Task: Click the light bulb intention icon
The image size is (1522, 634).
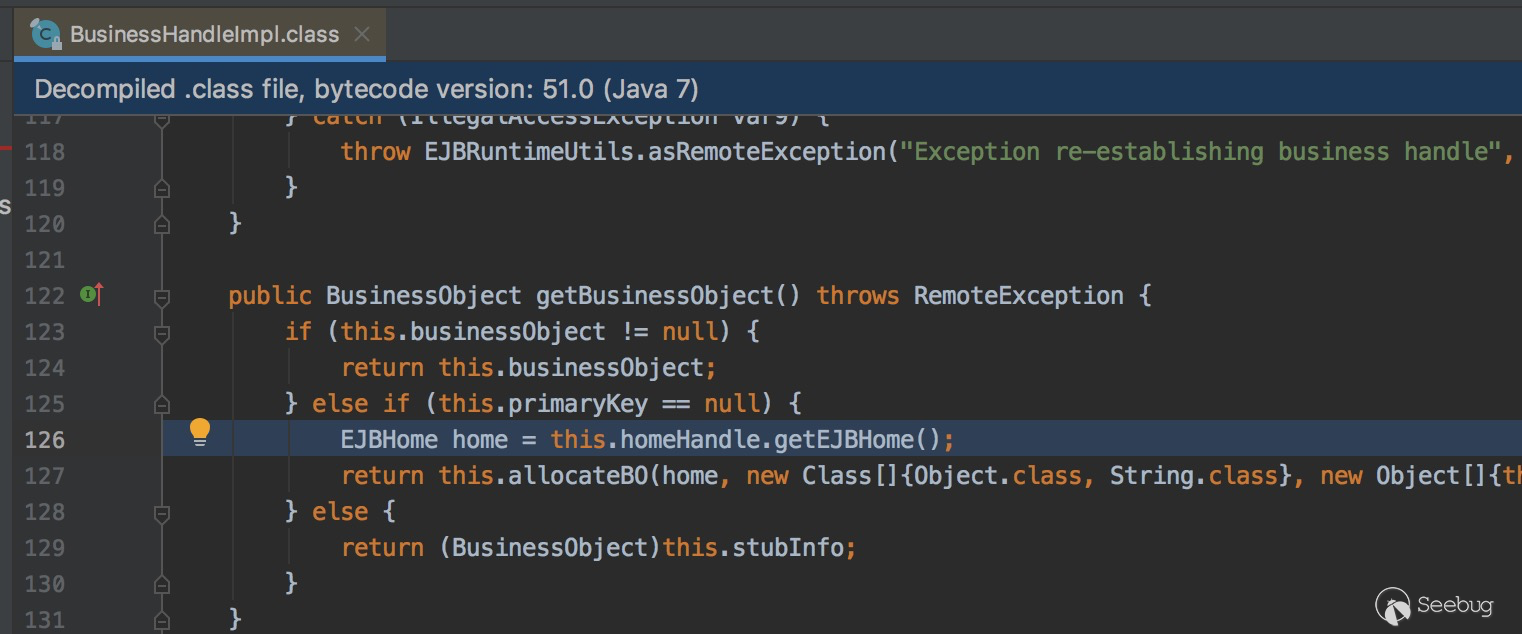Action: coord(200,432)
